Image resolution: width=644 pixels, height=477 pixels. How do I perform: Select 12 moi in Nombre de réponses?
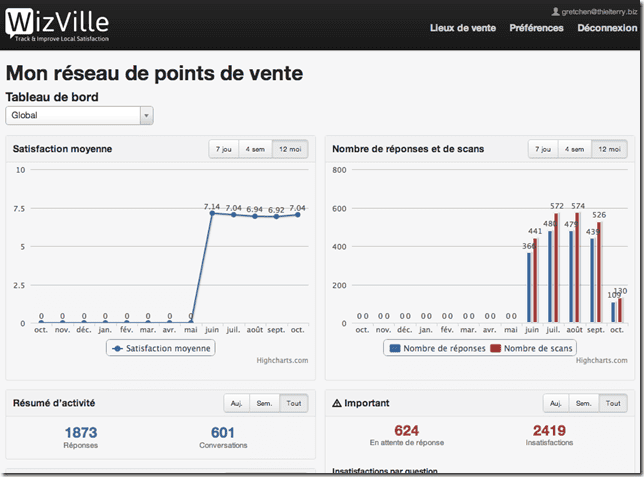click(610, 149)
